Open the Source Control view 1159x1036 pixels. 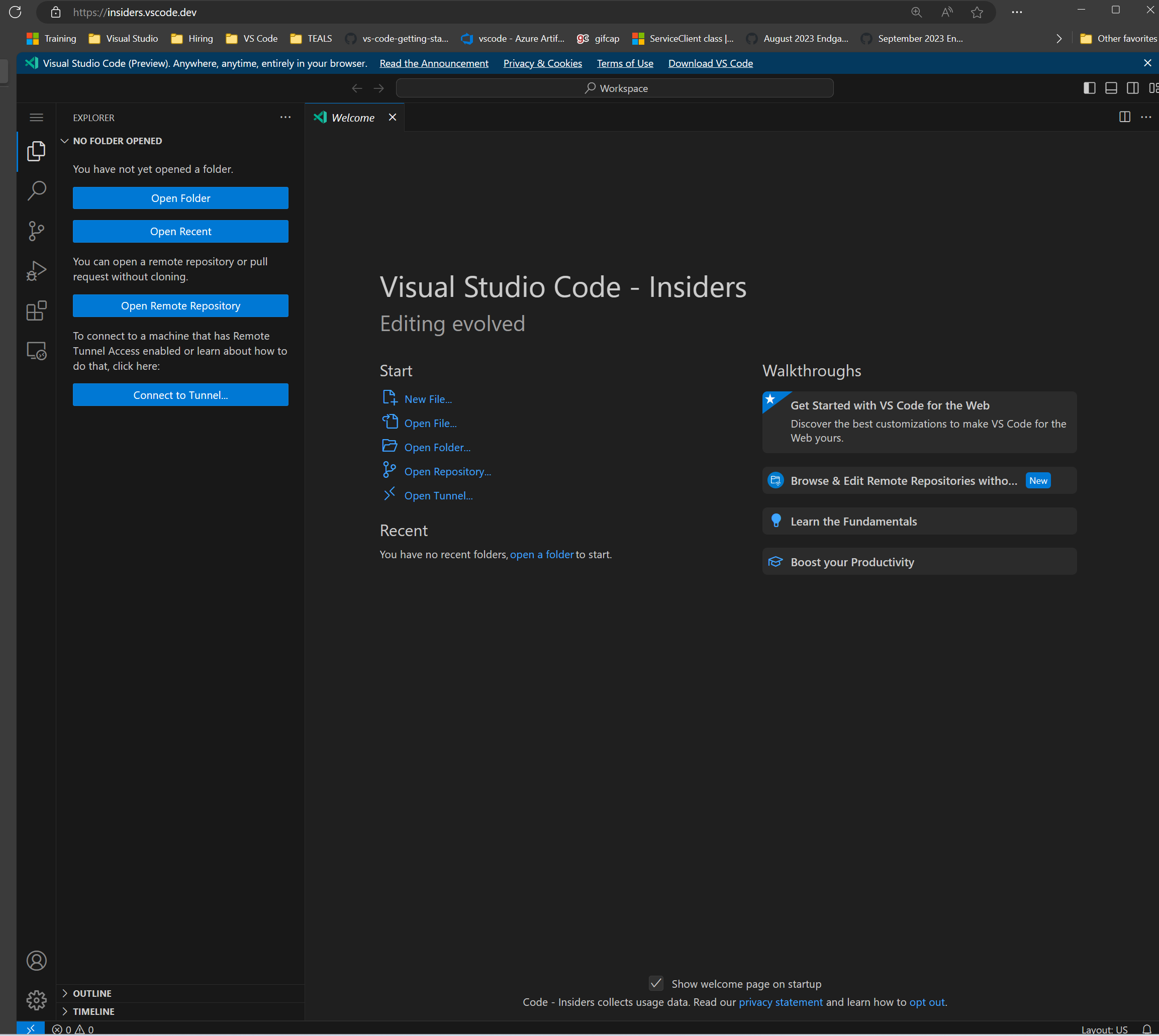[36, 231]
